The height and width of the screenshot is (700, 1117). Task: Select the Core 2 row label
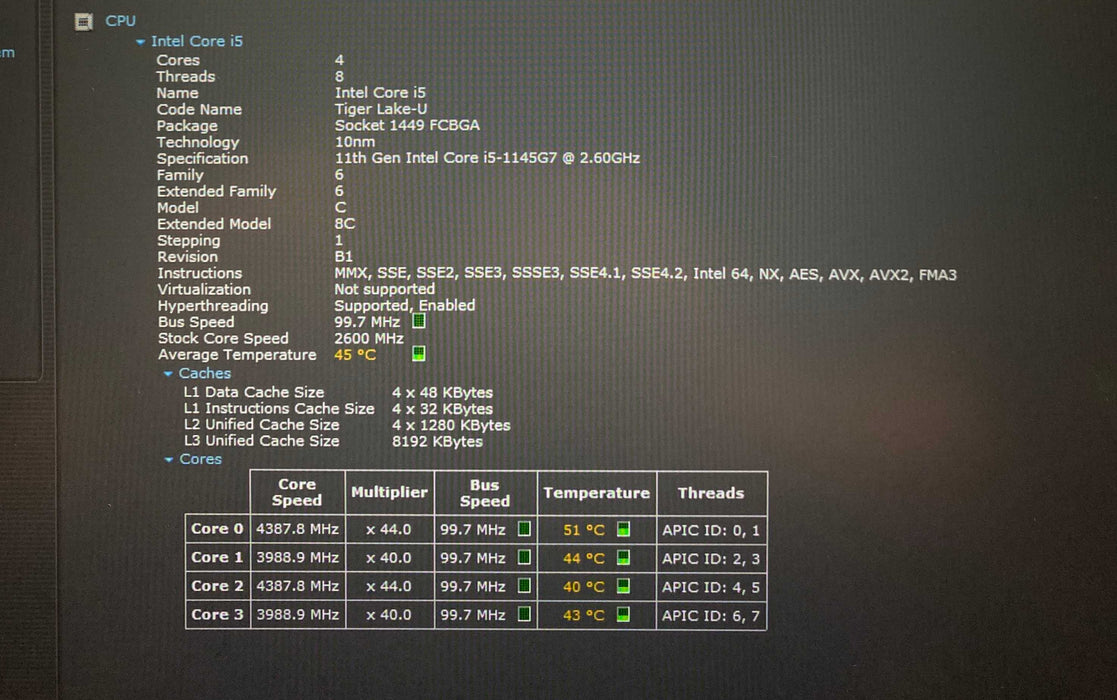217,586
